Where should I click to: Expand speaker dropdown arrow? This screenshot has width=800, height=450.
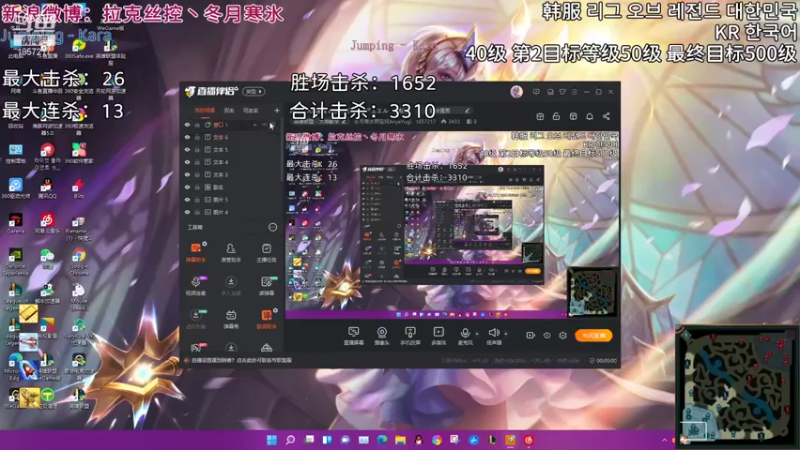pyautogui.click(x=506, y=334)
